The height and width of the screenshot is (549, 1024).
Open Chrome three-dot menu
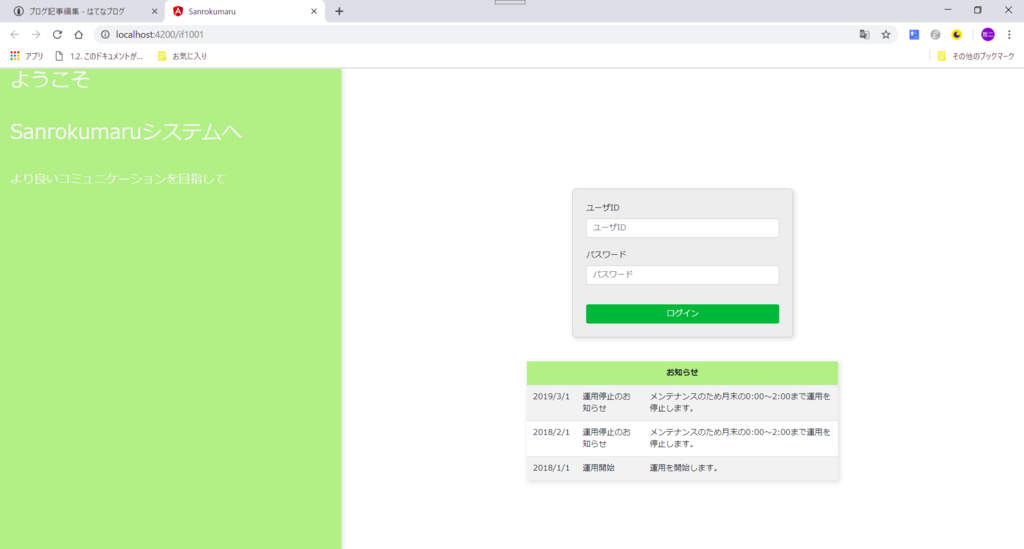click(1009, 35)
